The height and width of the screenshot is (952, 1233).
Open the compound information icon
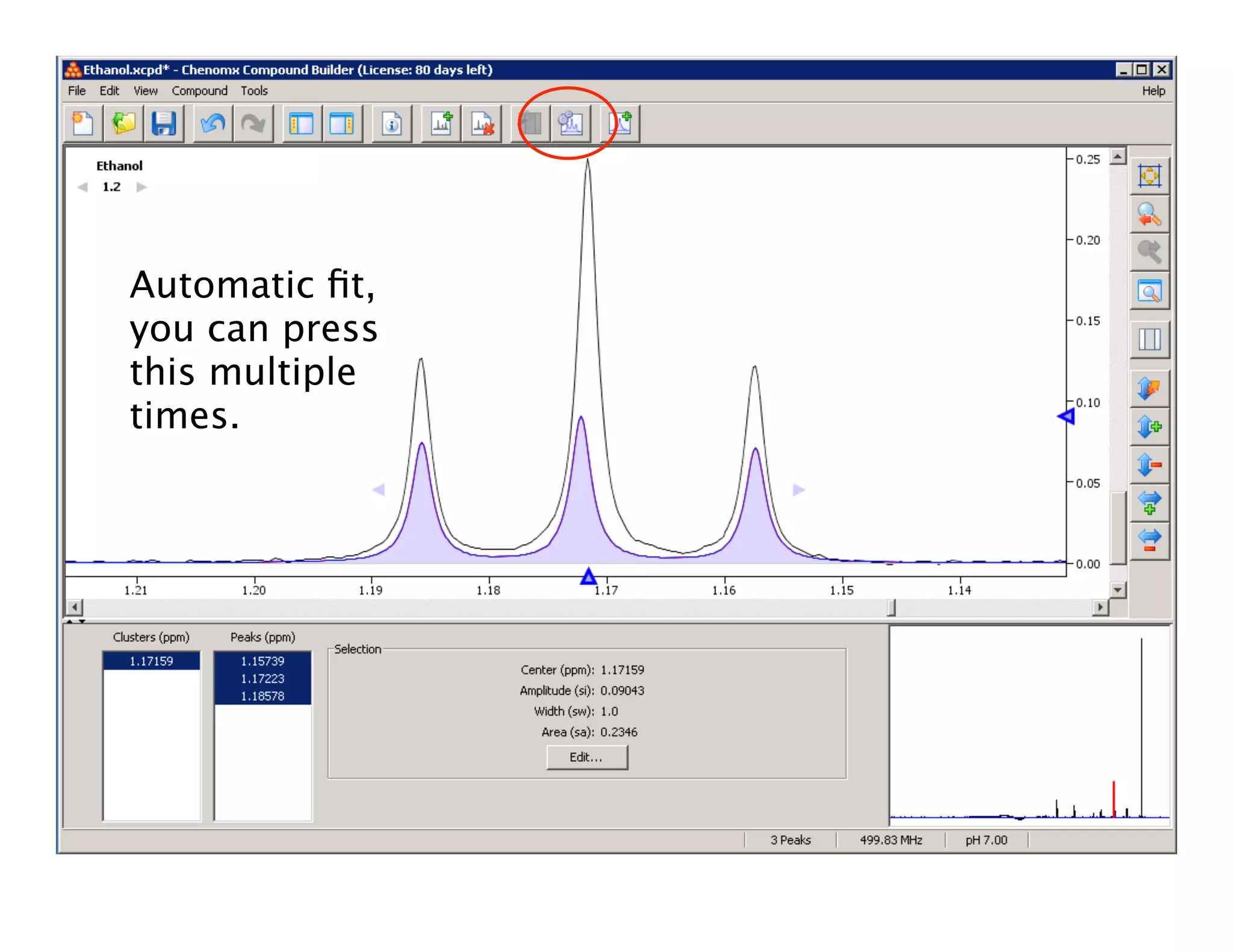pyautogui.click(x=392, y=124)
